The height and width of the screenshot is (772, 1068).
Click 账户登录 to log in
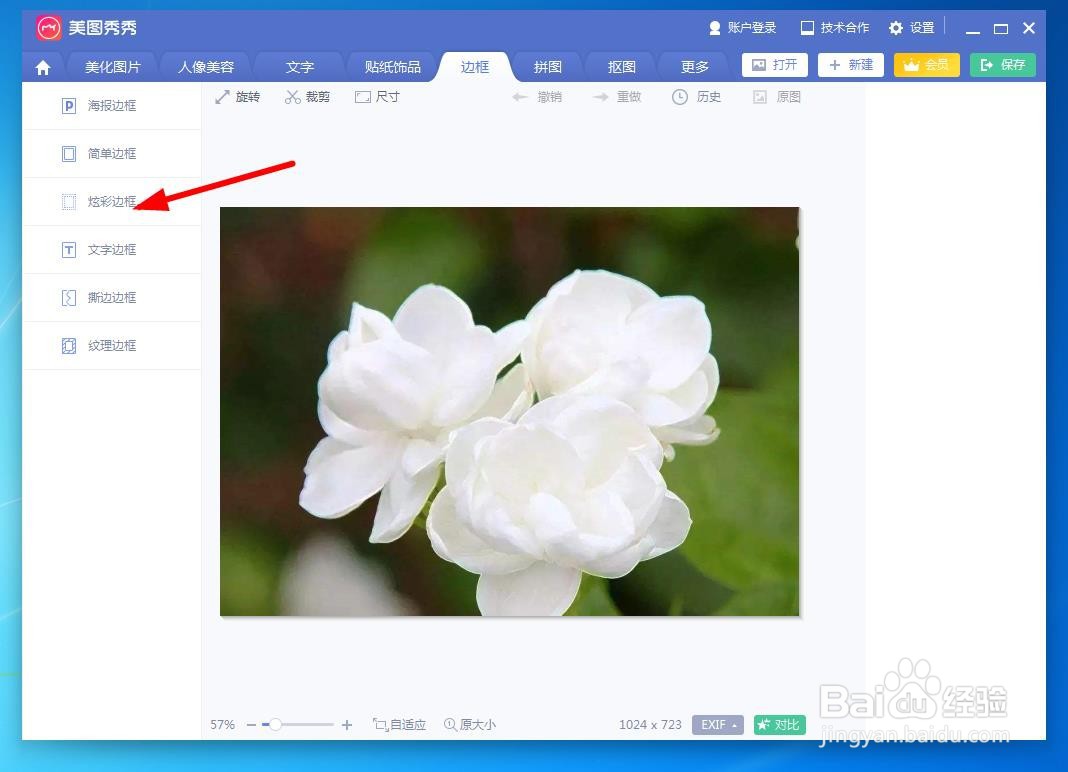point(742,27)
